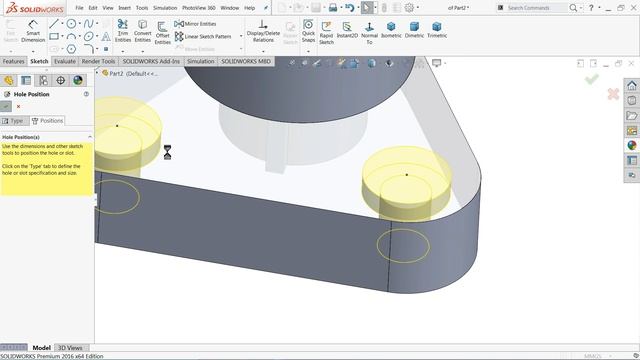Open Trim Entities dropdown arrow
640x360 pixels.
[x=122, y=51]
